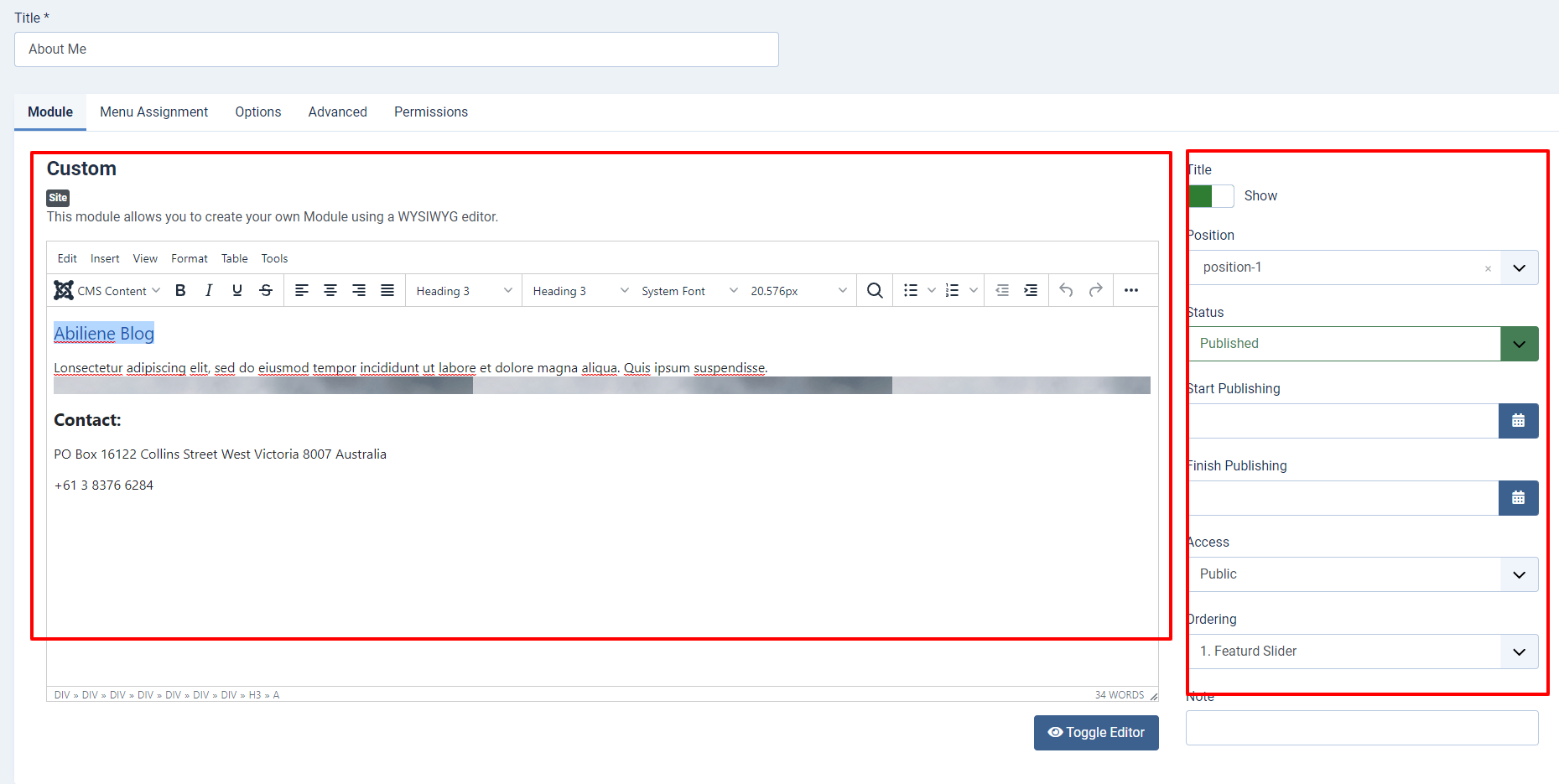The image size is (1559, 784).
Task: Undo the last editor change
Action: coord(1066,290)
